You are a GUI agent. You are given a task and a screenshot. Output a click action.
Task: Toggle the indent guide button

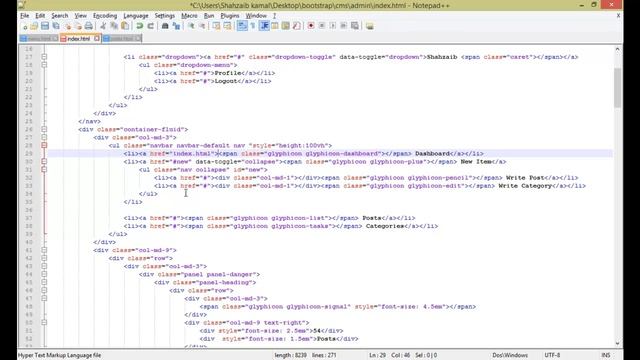(264, 26)
